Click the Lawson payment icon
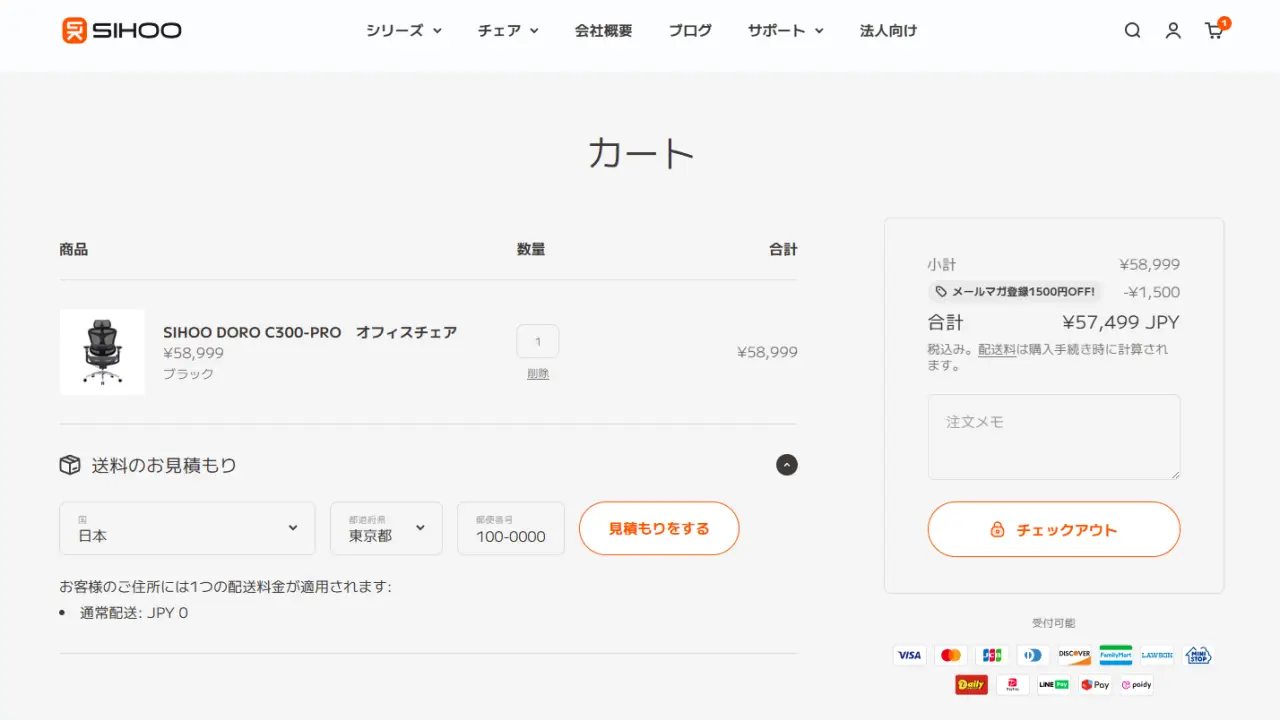 point(1157,655)
